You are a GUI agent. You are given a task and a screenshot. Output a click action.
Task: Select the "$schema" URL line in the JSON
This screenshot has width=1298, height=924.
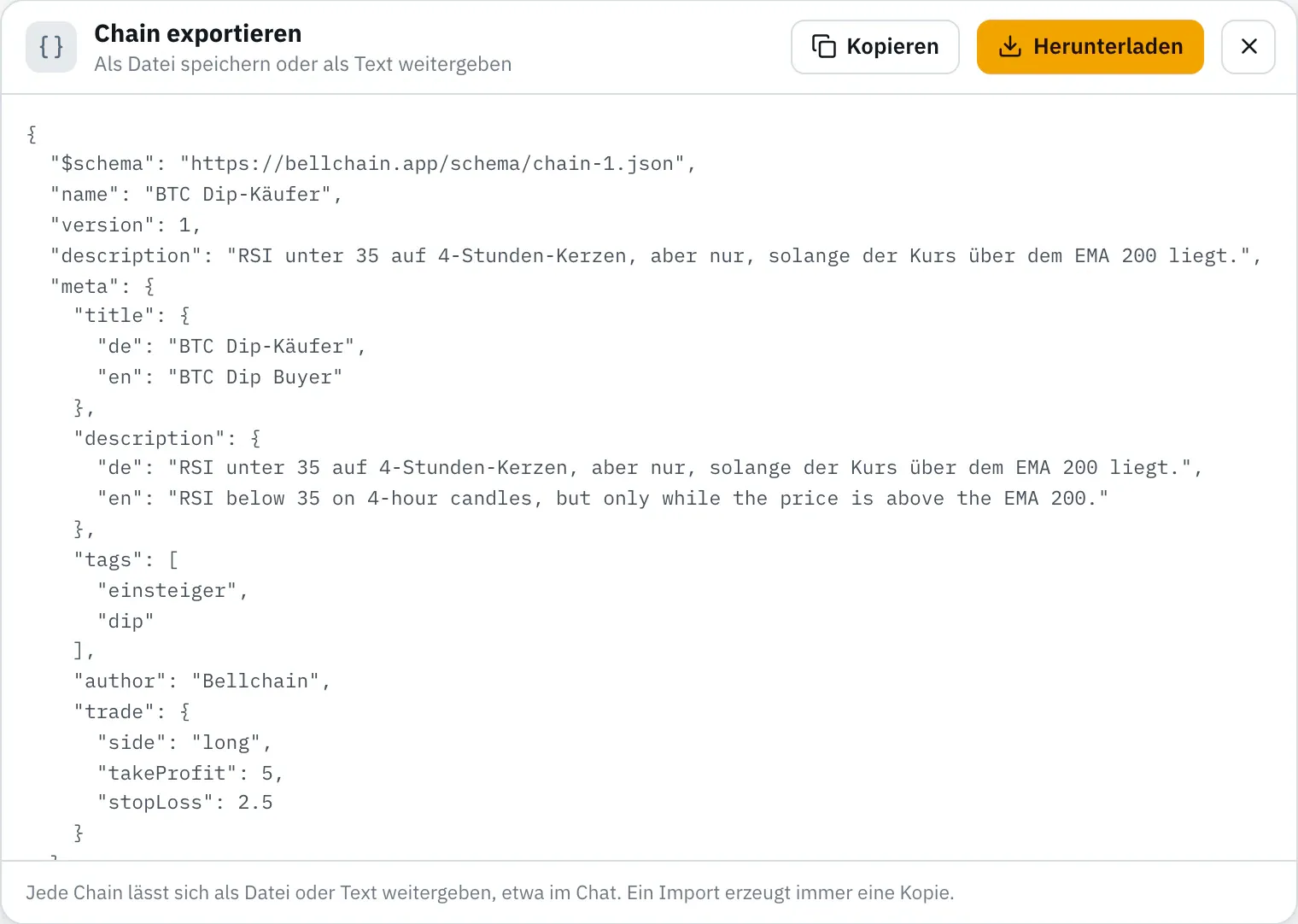pos(373,164)
